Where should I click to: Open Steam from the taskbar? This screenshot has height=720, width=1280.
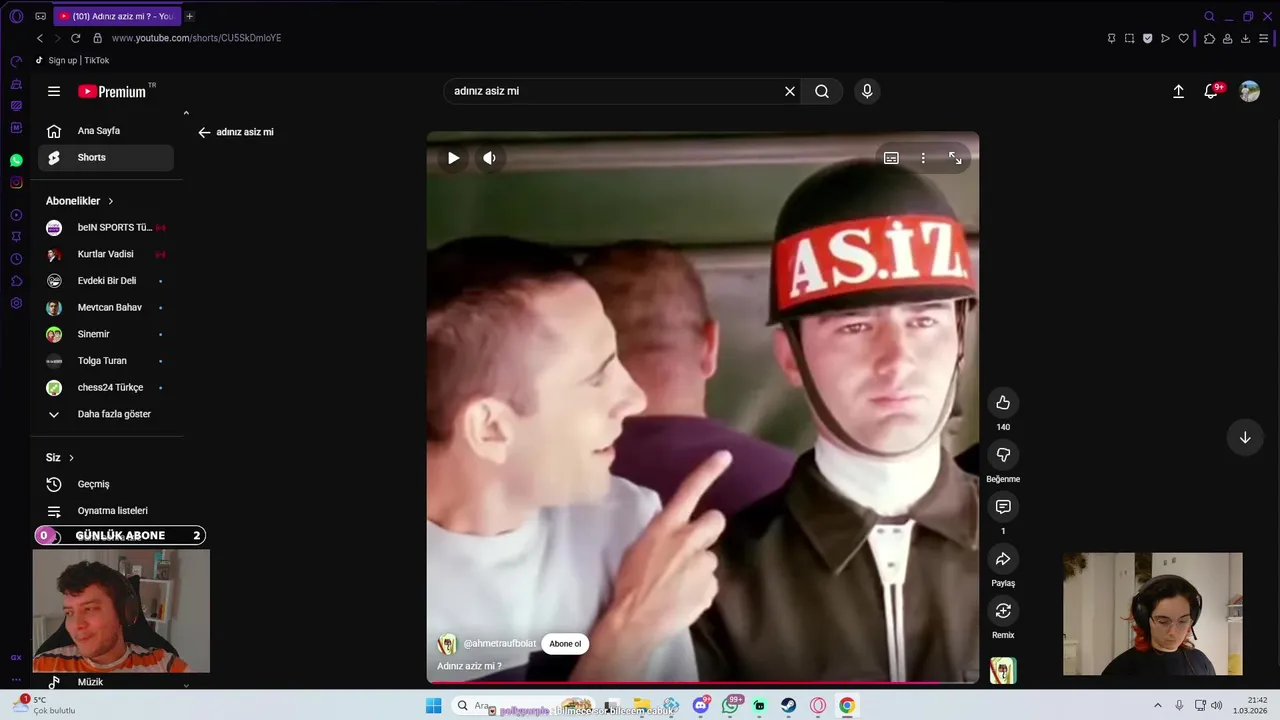789,706
